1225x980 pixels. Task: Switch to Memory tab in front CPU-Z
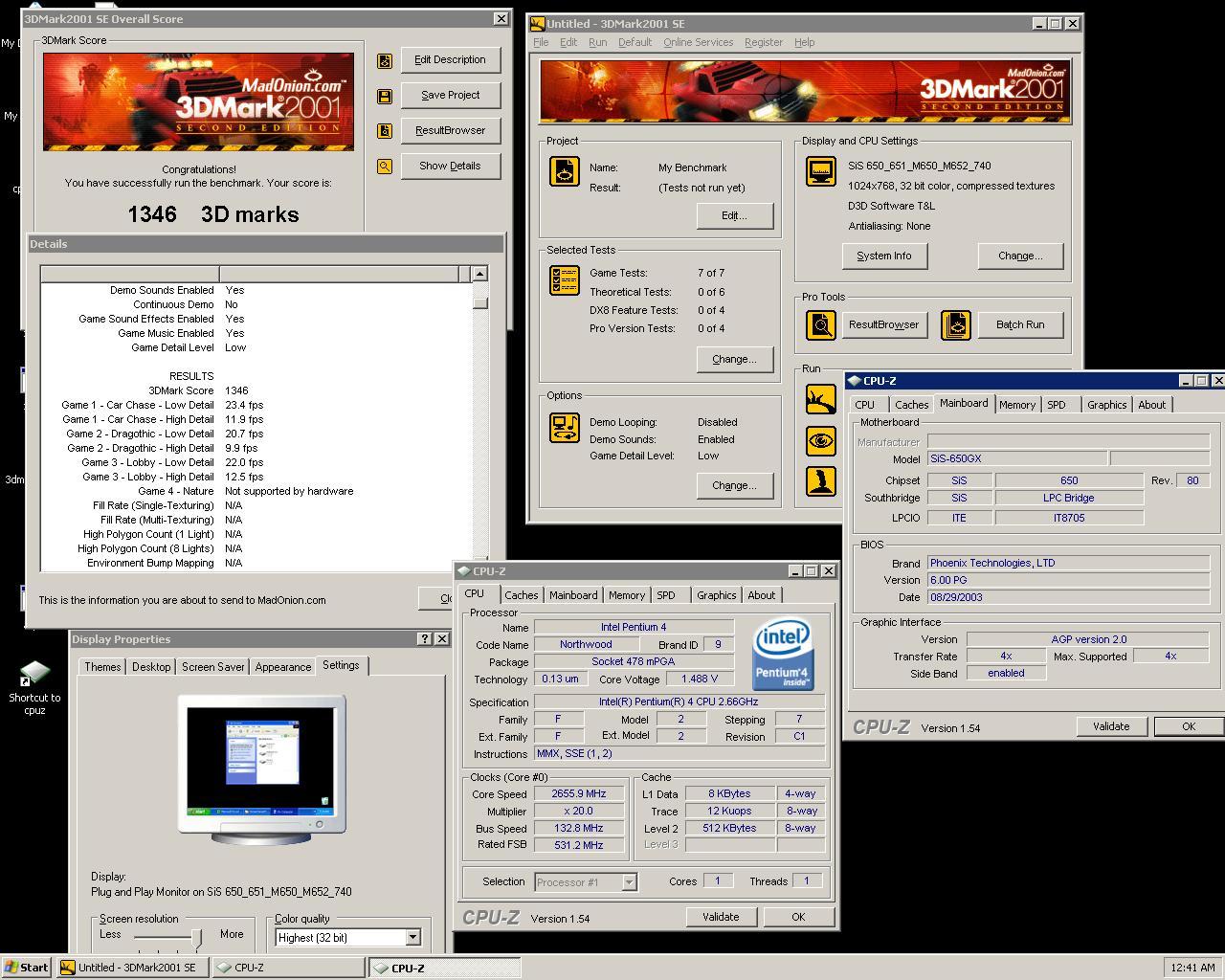click(x=627, y=595)
